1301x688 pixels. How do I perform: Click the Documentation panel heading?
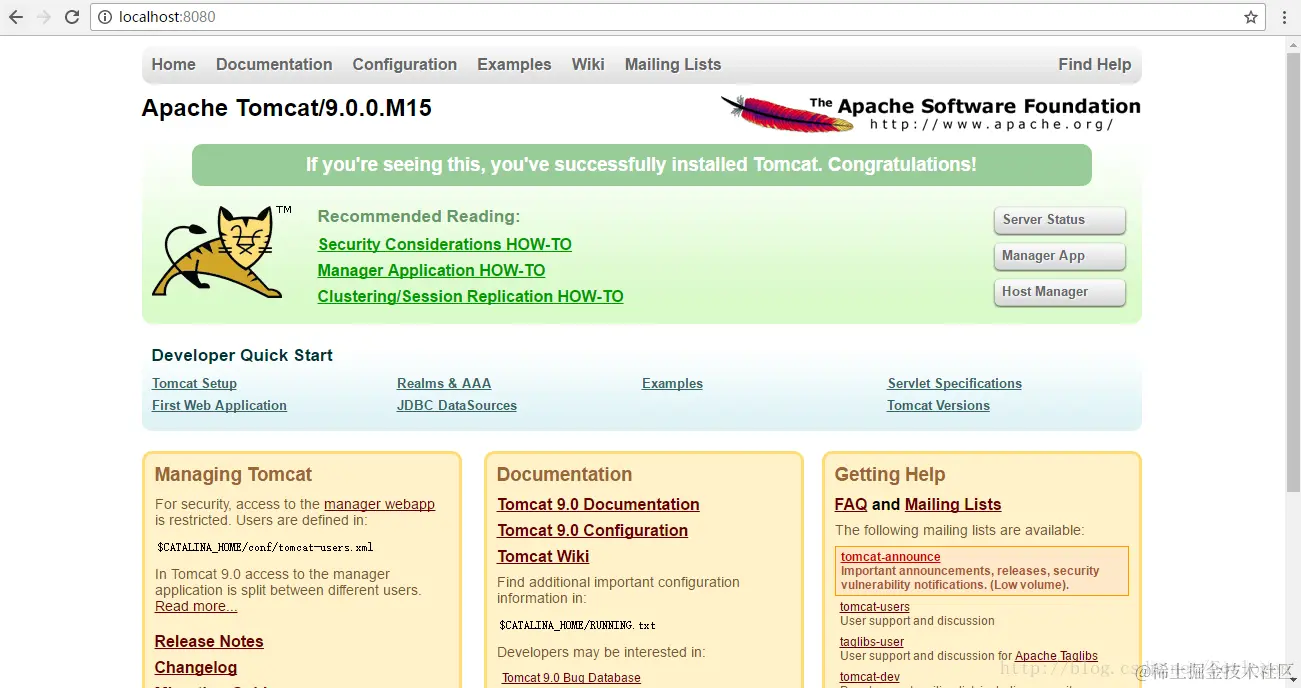pos(564,474)
